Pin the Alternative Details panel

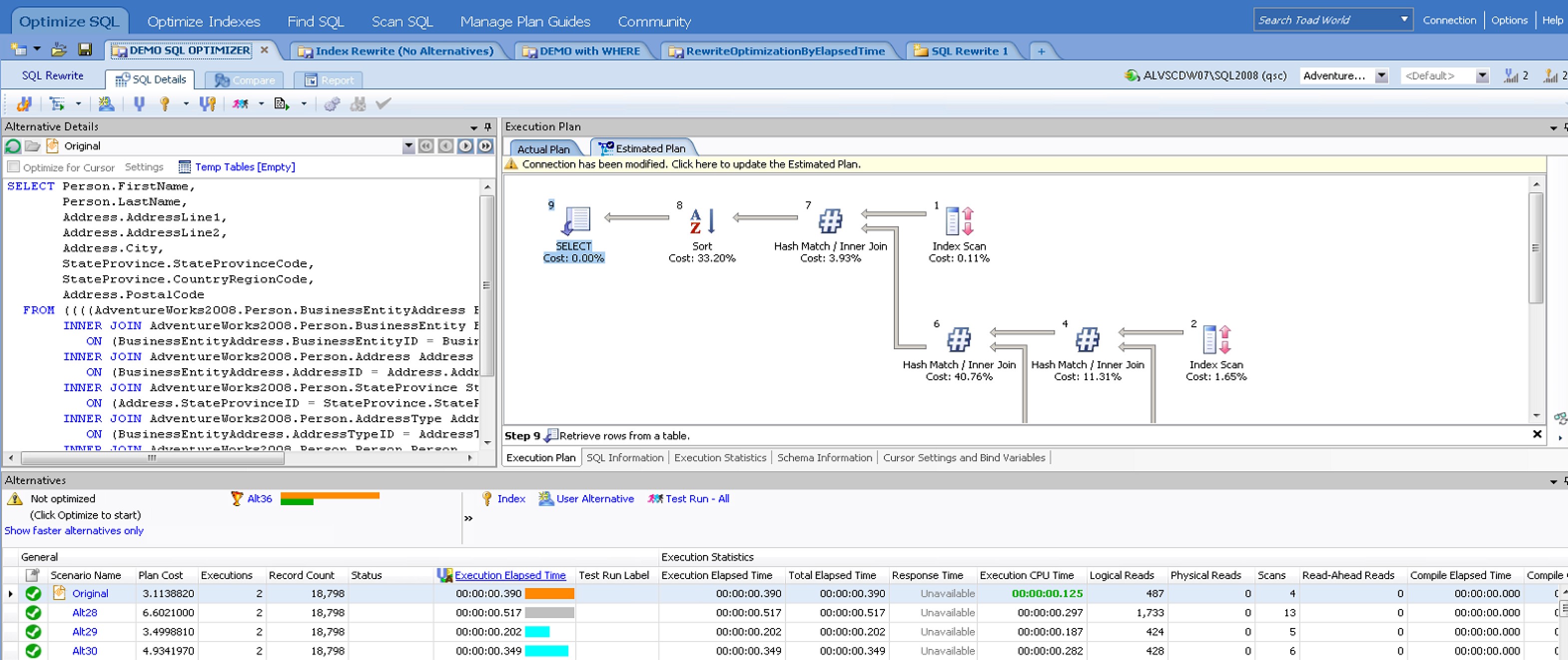click(487, 126)
